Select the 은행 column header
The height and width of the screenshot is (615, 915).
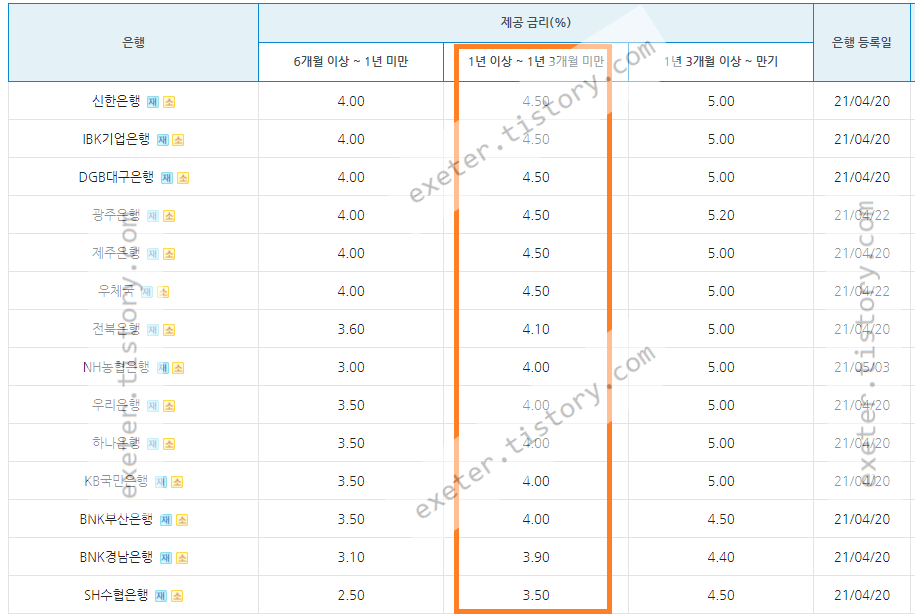(134, 42)
